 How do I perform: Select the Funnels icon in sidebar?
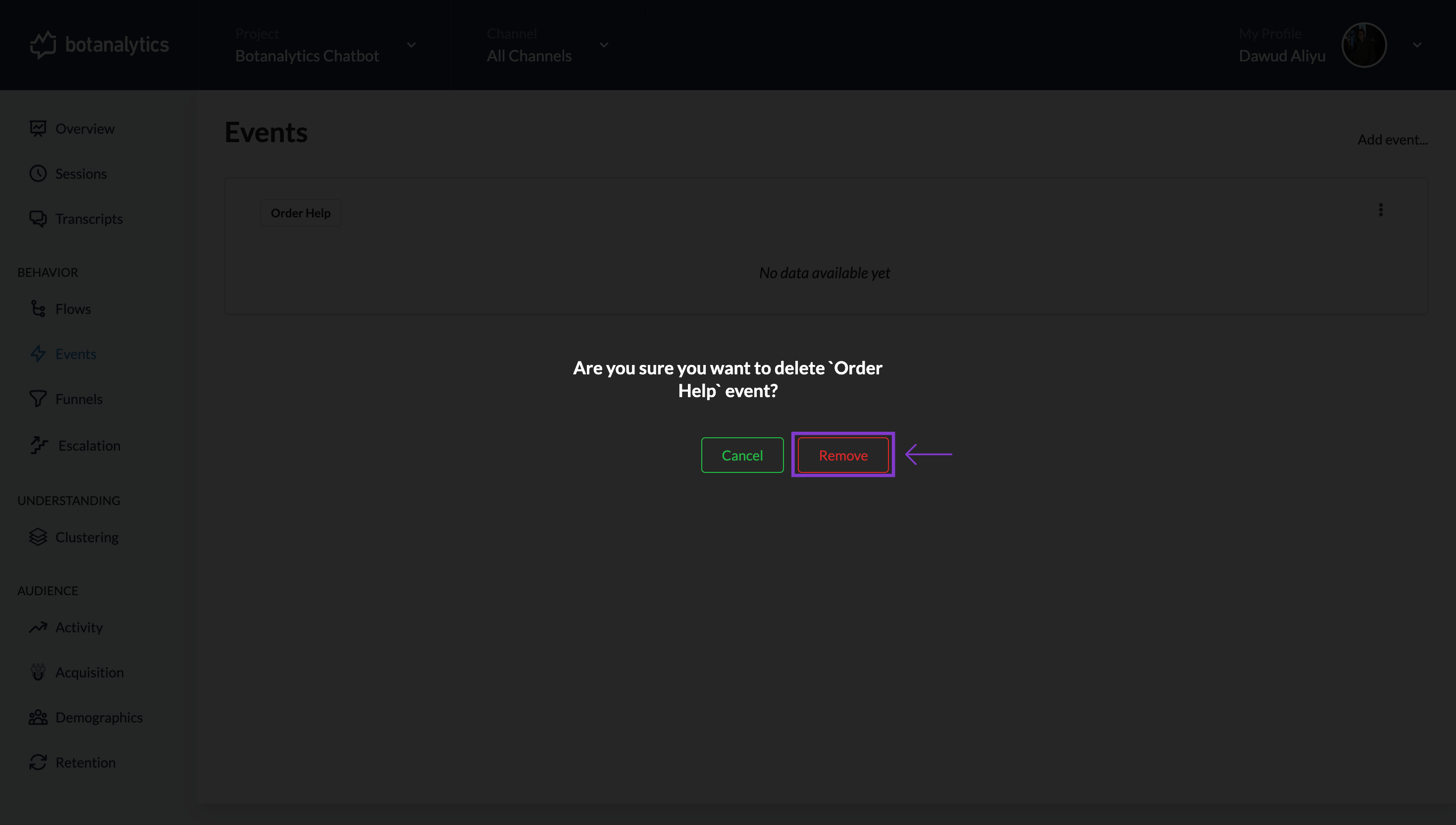coord(37,399)
